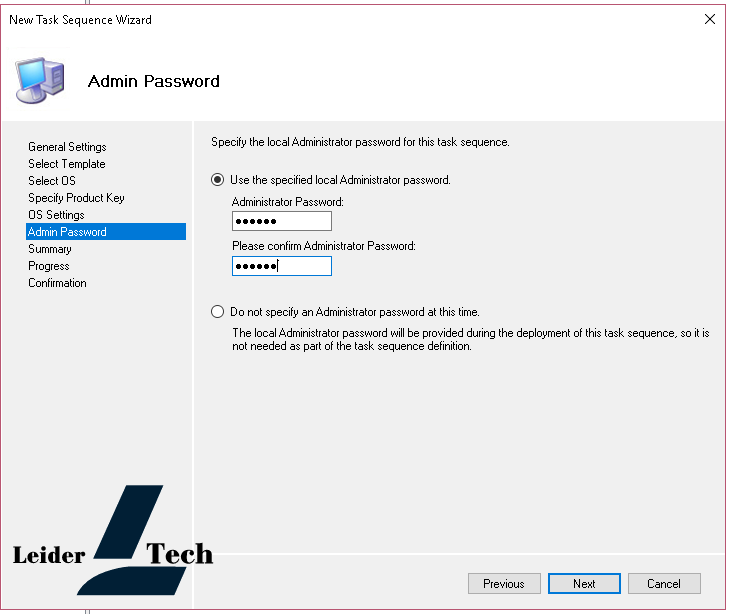Image resolution: width=731 pixels, height=614 pixels.
Task: Jump to Select OS step
Action: (x=51, y=181)
